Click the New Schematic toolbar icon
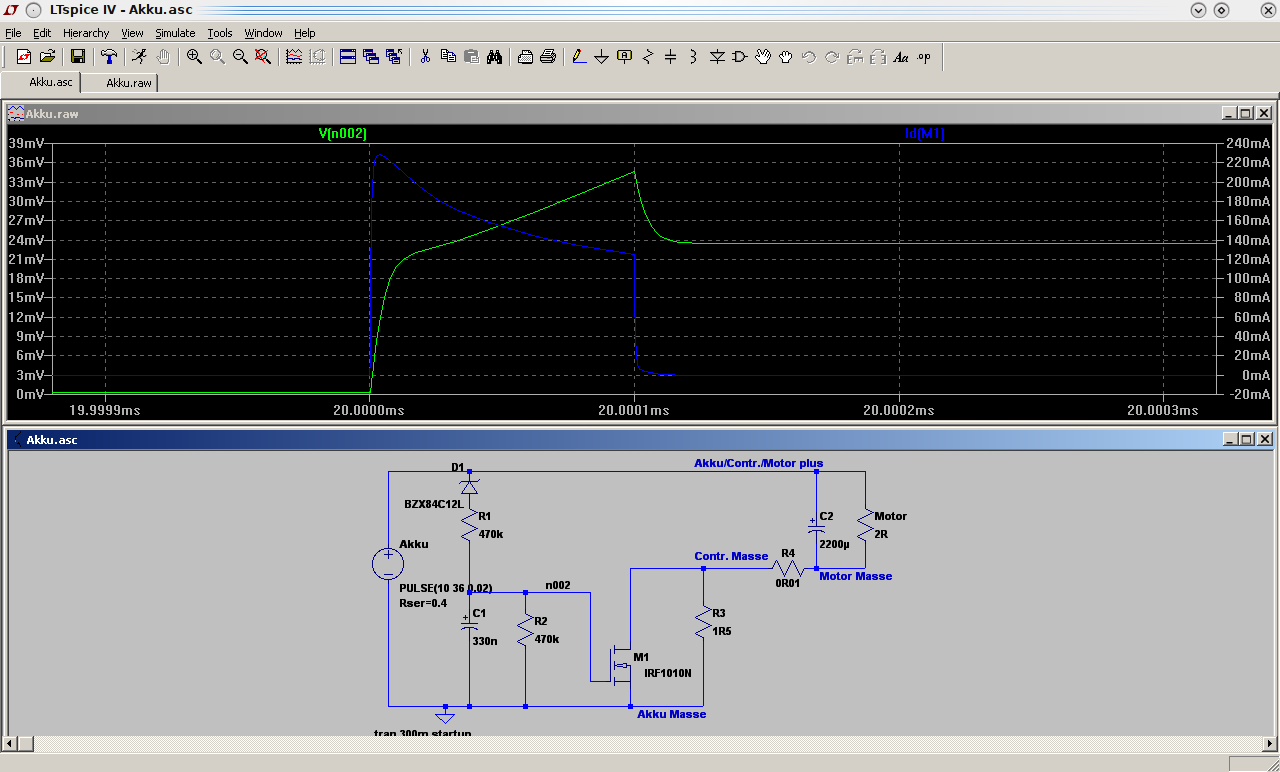Viewport: 1280px width, 772px height. (x=23, y=57)
